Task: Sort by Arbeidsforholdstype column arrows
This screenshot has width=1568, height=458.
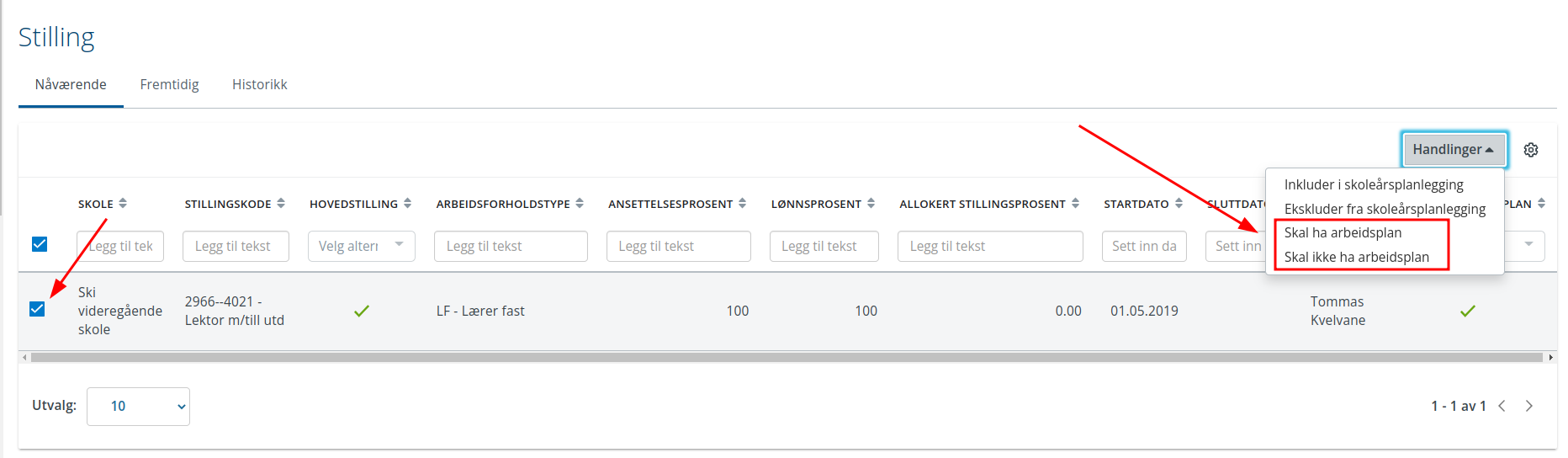Action: click(x=580, y=204)
